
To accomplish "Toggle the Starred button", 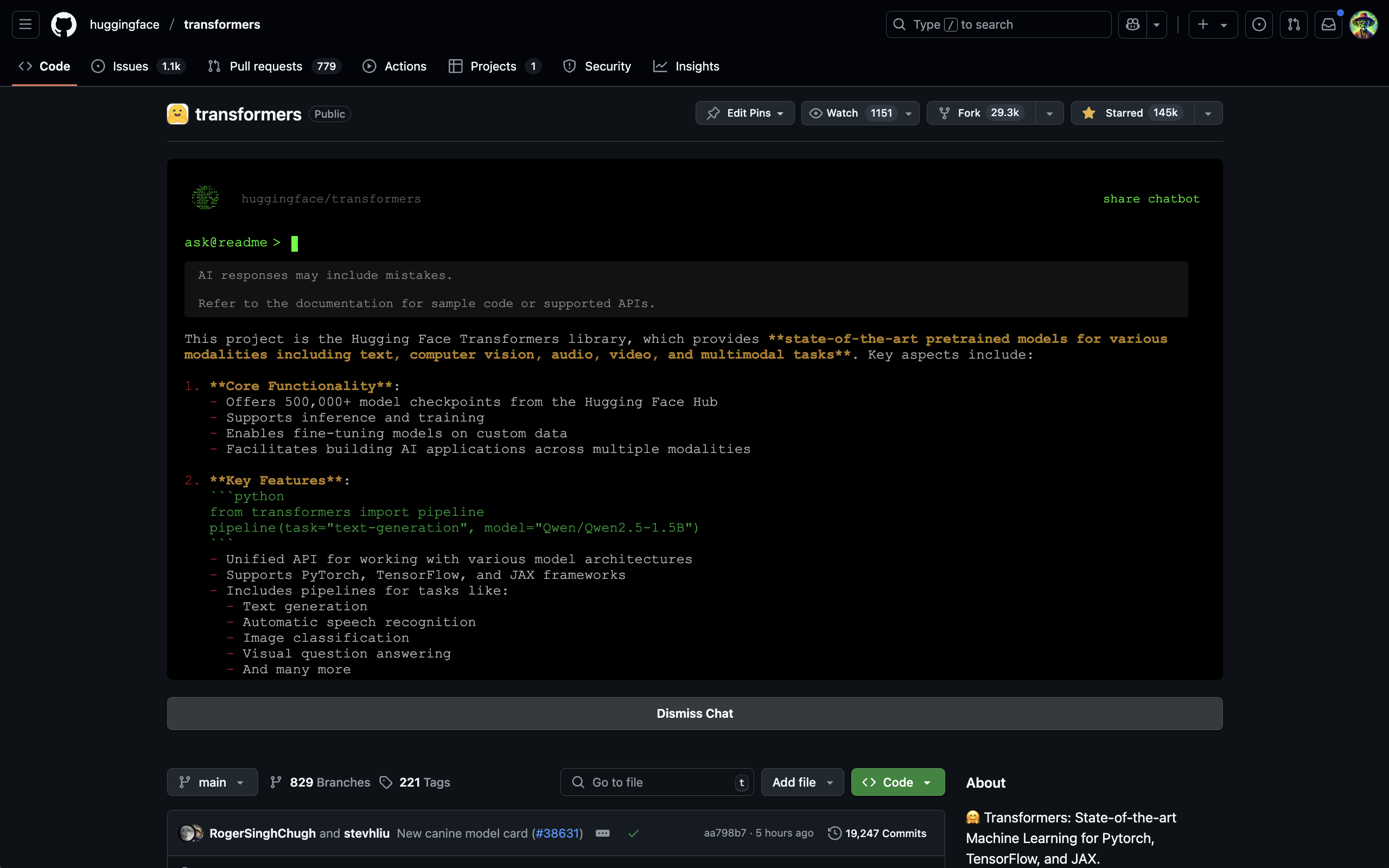I will pos(1132,113).
